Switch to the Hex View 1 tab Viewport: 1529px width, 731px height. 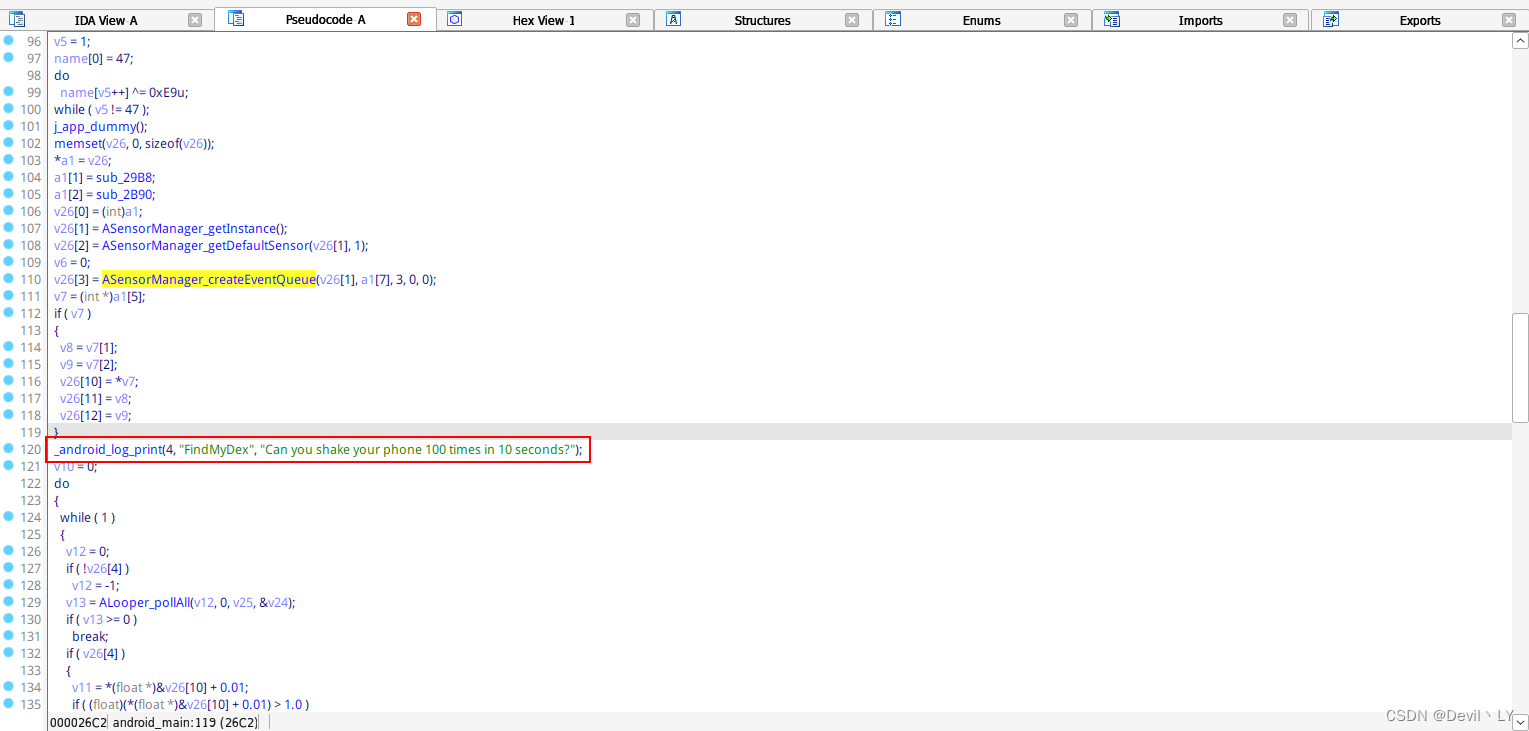click(544, 20)
